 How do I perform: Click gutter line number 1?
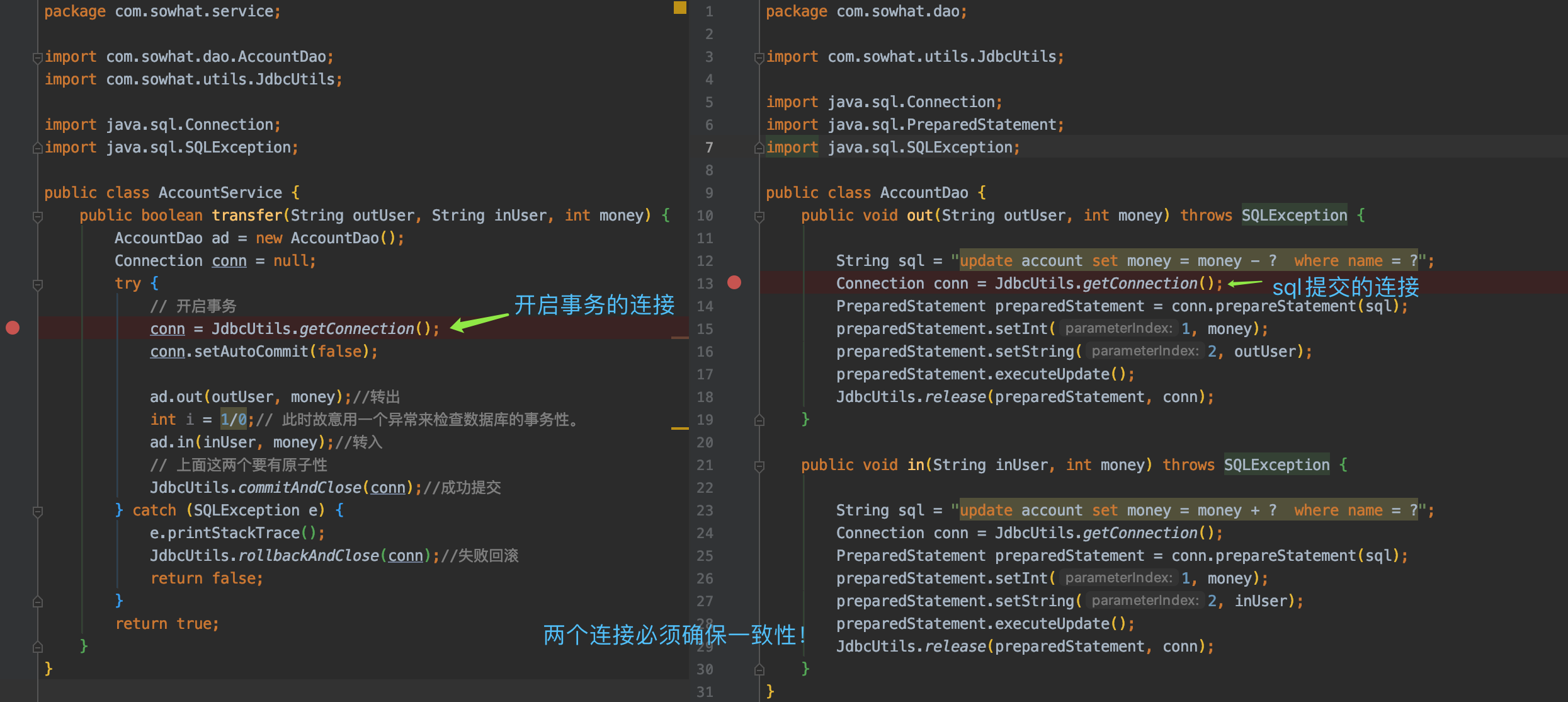(x=709, y=11)
